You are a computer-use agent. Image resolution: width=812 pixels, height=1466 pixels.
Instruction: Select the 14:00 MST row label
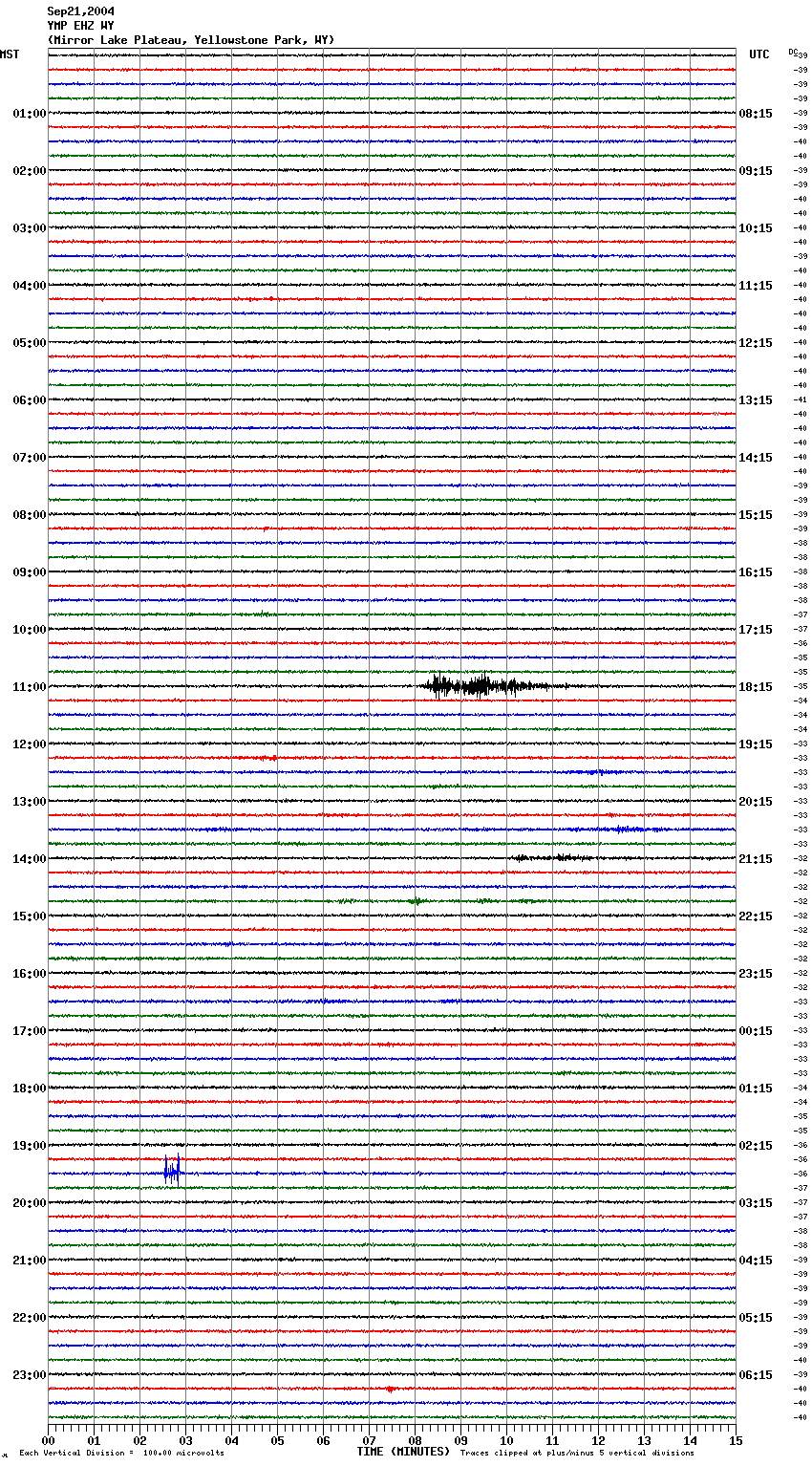(30, 859)
